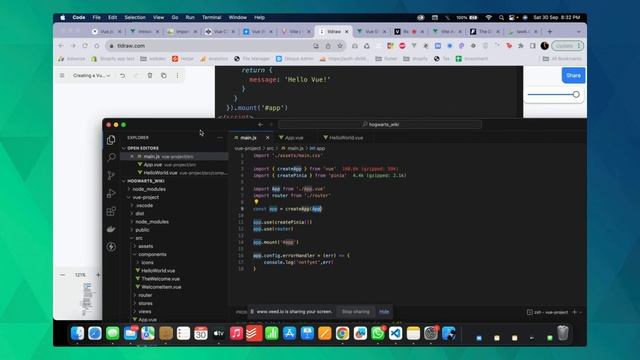640x360 pixels.
Task: Open All Bookmarks folder
Action: (x=562, y=59)
